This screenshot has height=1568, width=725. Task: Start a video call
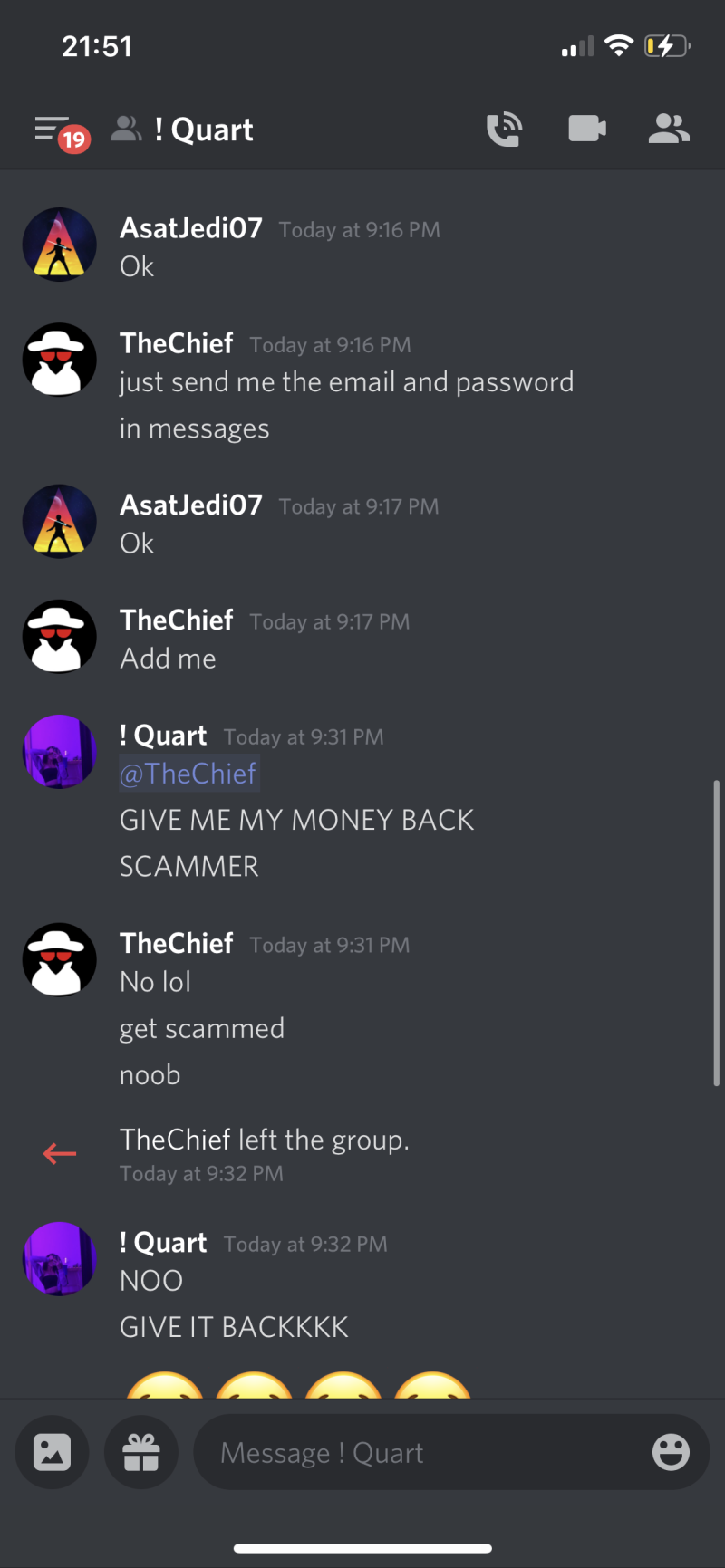[x=587, y=130]
